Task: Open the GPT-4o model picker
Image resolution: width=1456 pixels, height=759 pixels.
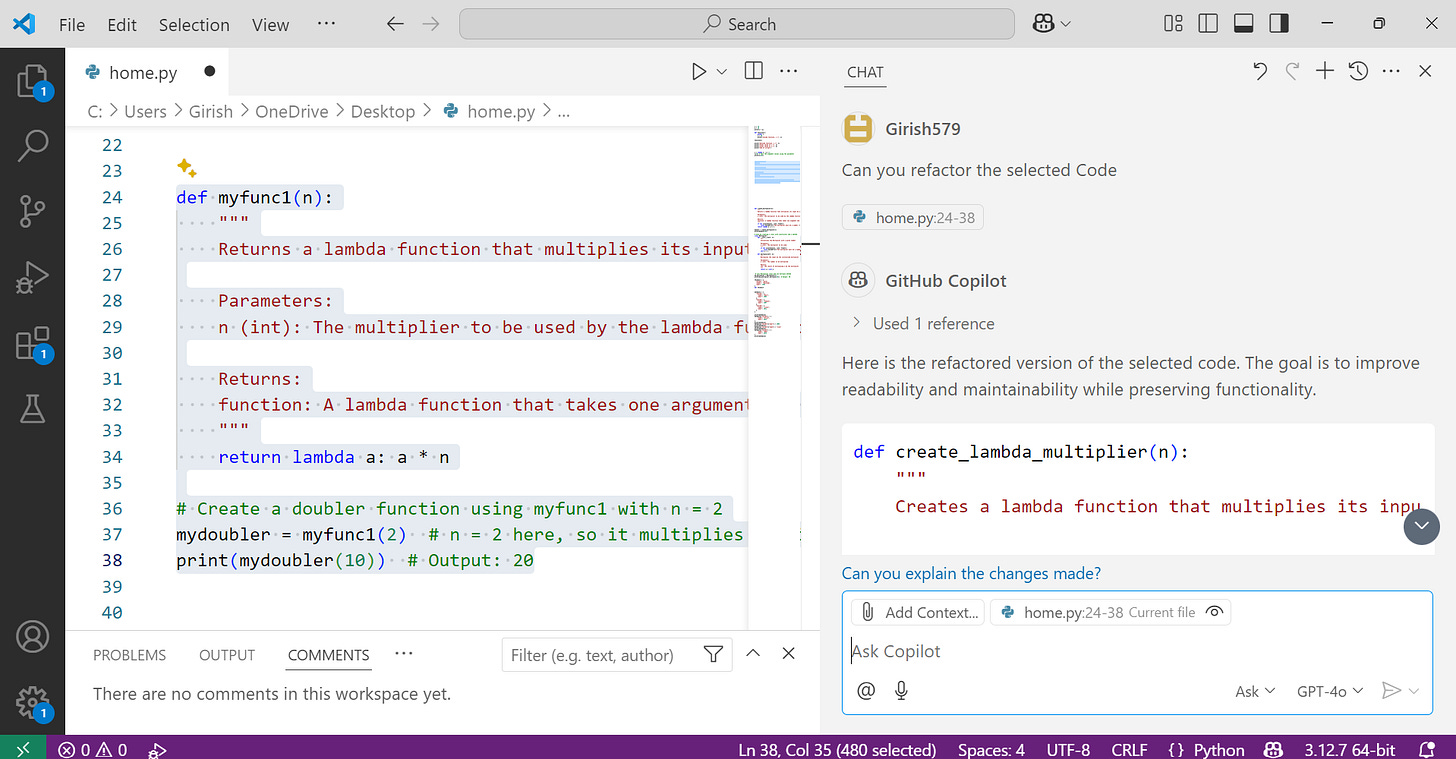Action: coord(1329,690)
